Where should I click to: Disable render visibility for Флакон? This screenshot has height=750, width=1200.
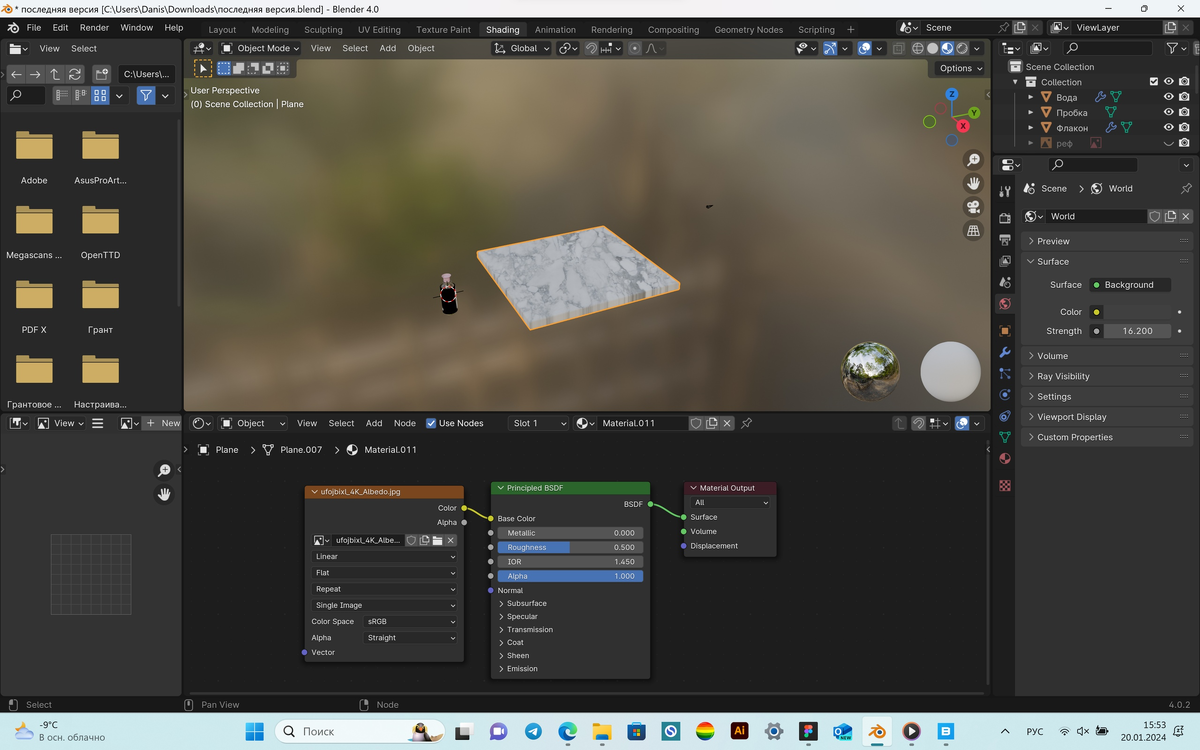coord(1184,128)
